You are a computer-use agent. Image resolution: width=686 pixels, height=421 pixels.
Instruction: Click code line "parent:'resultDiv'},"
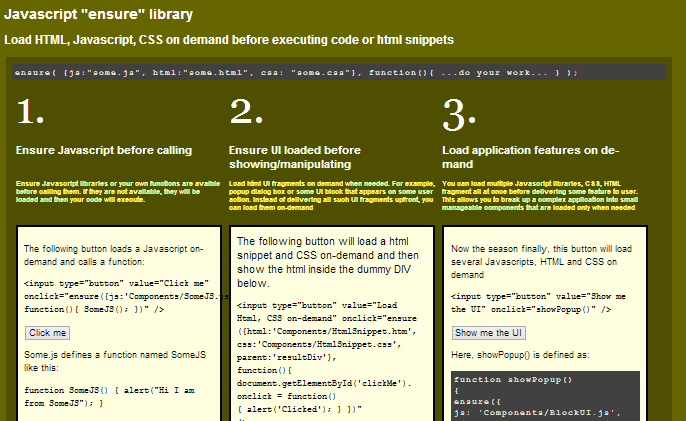287,358
